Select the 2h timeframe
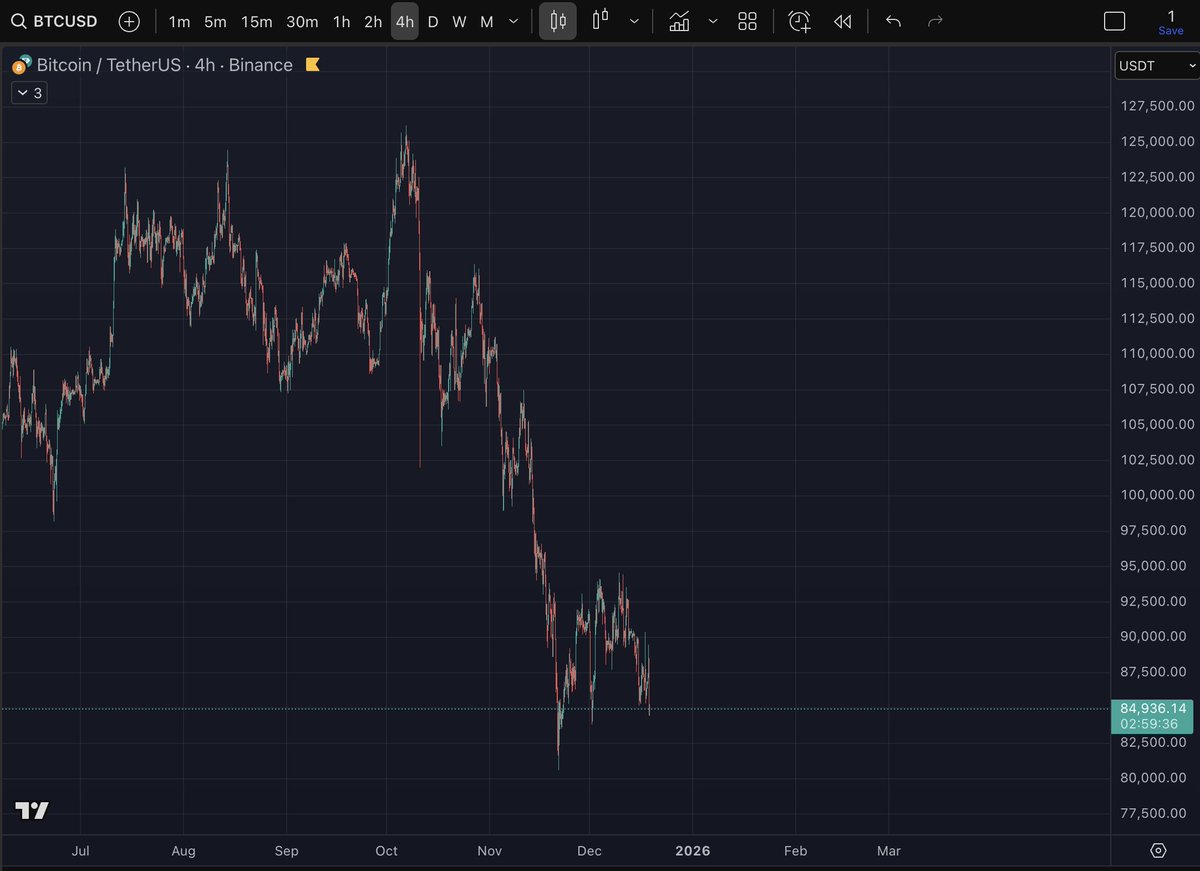Screen dimensions: 1200x871 [373, 21]
